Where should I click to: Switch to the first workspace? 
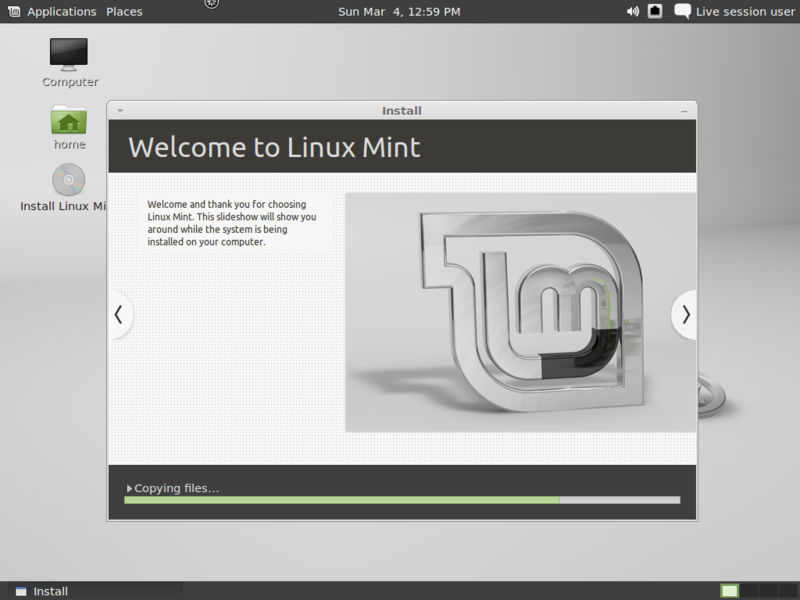tap(730, 591)
